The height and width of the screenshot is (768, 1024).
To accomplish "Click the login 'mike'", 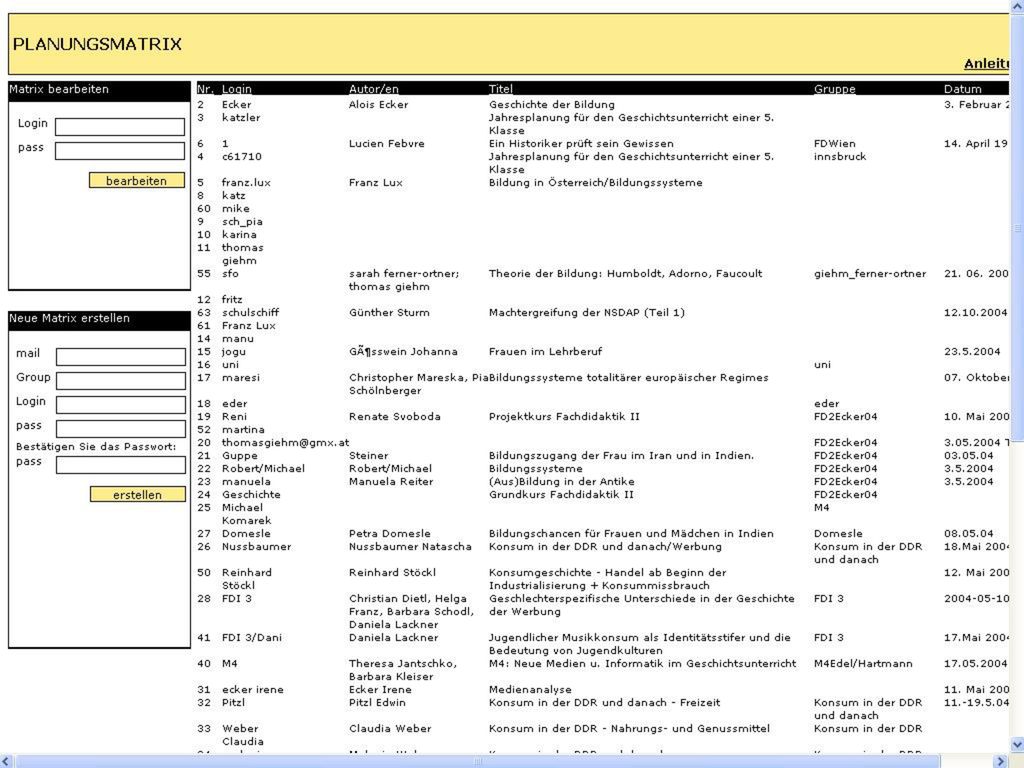I will tap(236, 209).
